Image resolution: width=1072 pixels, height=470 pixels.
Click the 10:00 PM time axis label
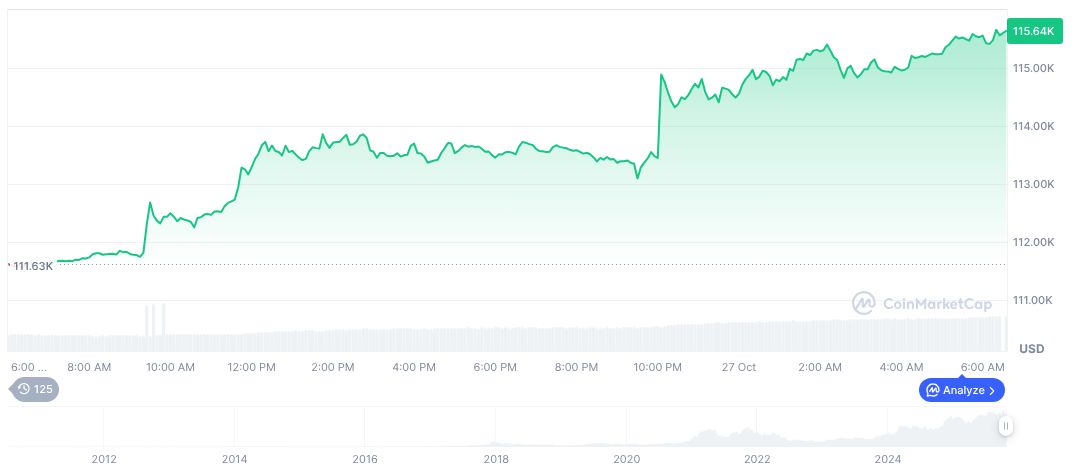click(x=657, y=367)
